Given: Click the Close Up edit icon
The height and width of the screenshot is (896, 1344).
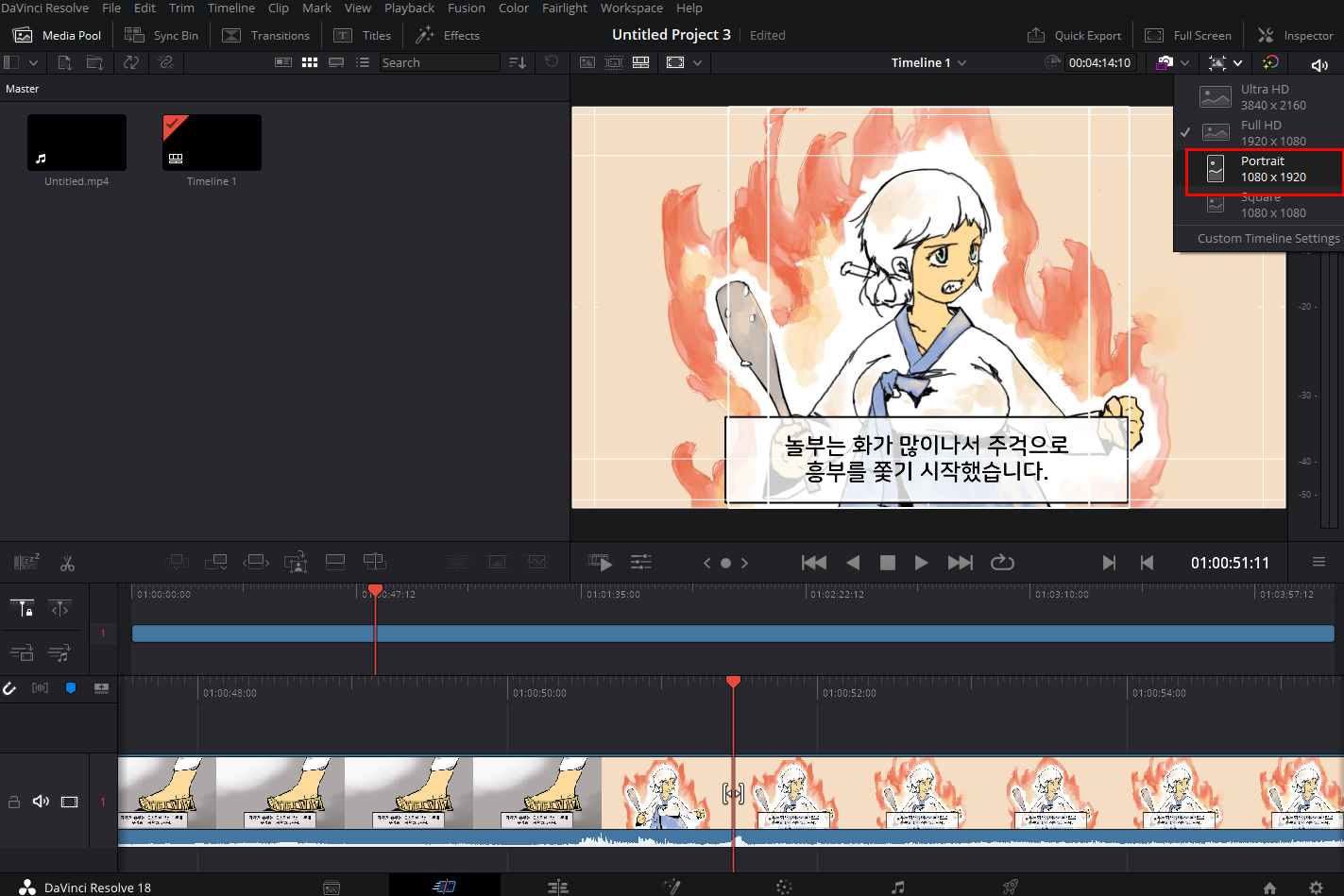Looking at the screenshot, I should coord(296,562).
